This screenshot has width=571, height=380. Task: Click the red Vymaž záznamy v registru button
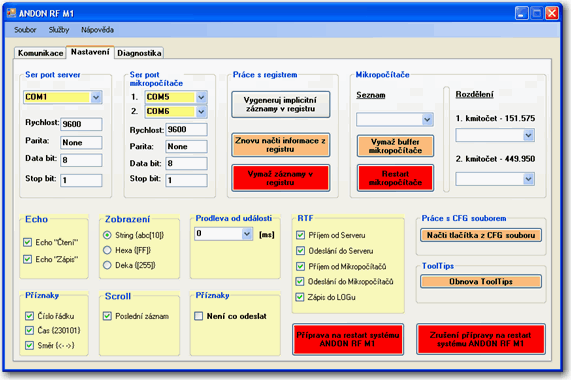[280, 178]
